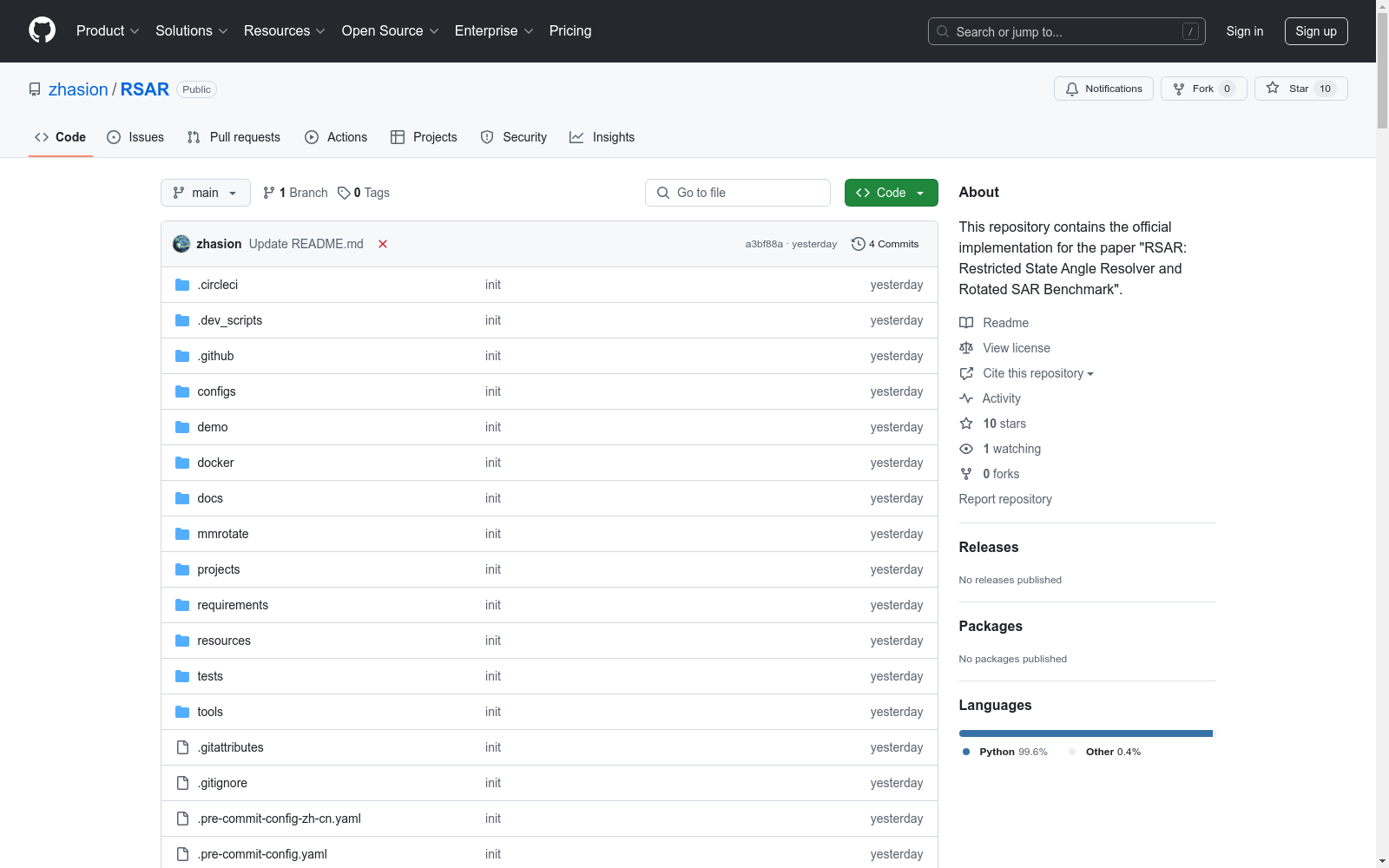Switch to the Pull requests tab
This screenshot has width=1389, height=868.
(x=234, y=137)
